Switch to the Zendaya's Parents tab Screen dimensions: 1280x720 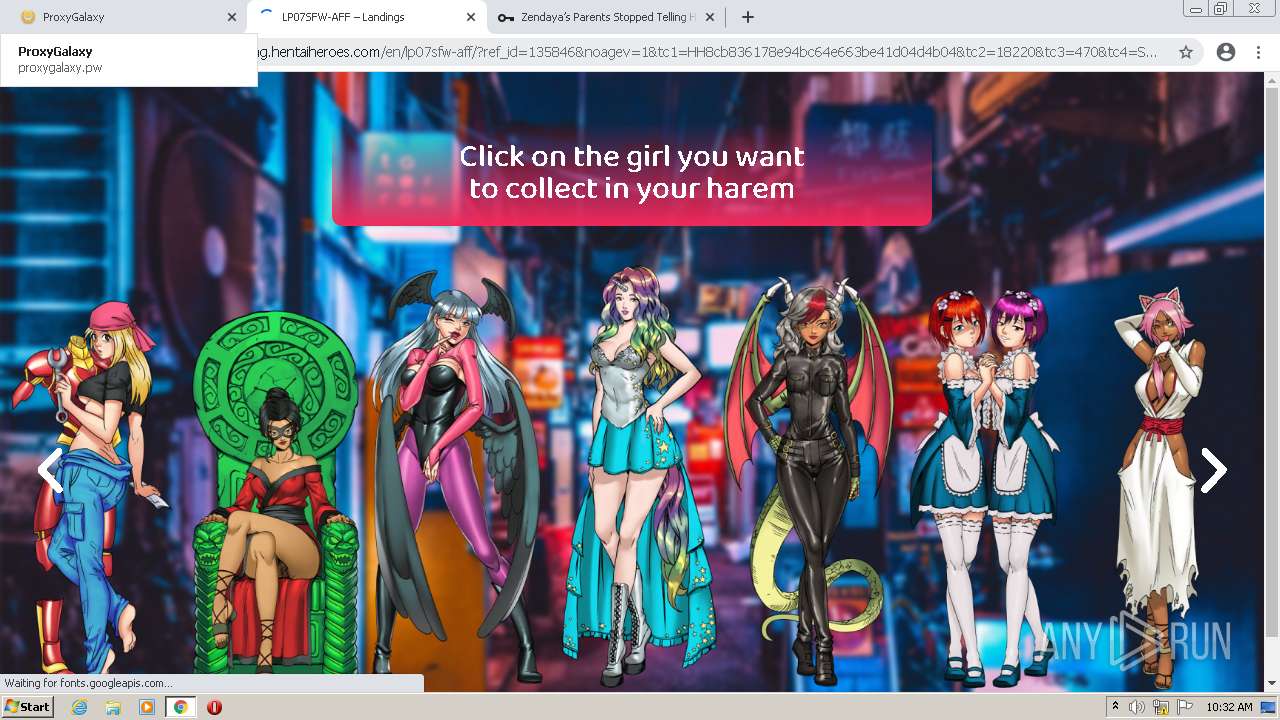[605, 17]
